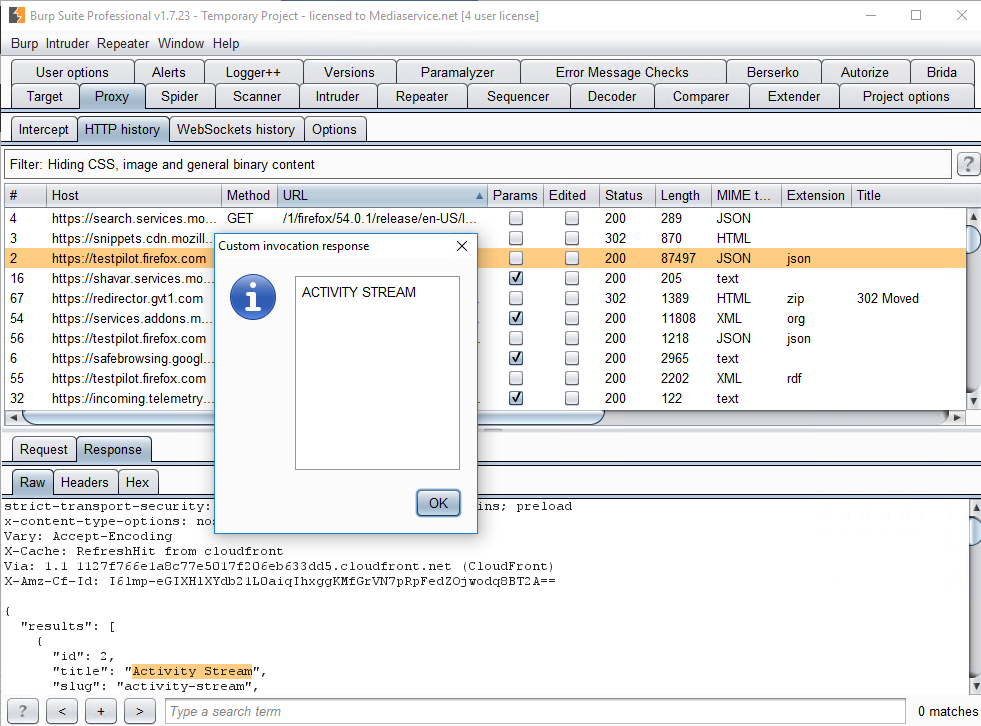Open the Hex response view tab

(x=137, y=482)
